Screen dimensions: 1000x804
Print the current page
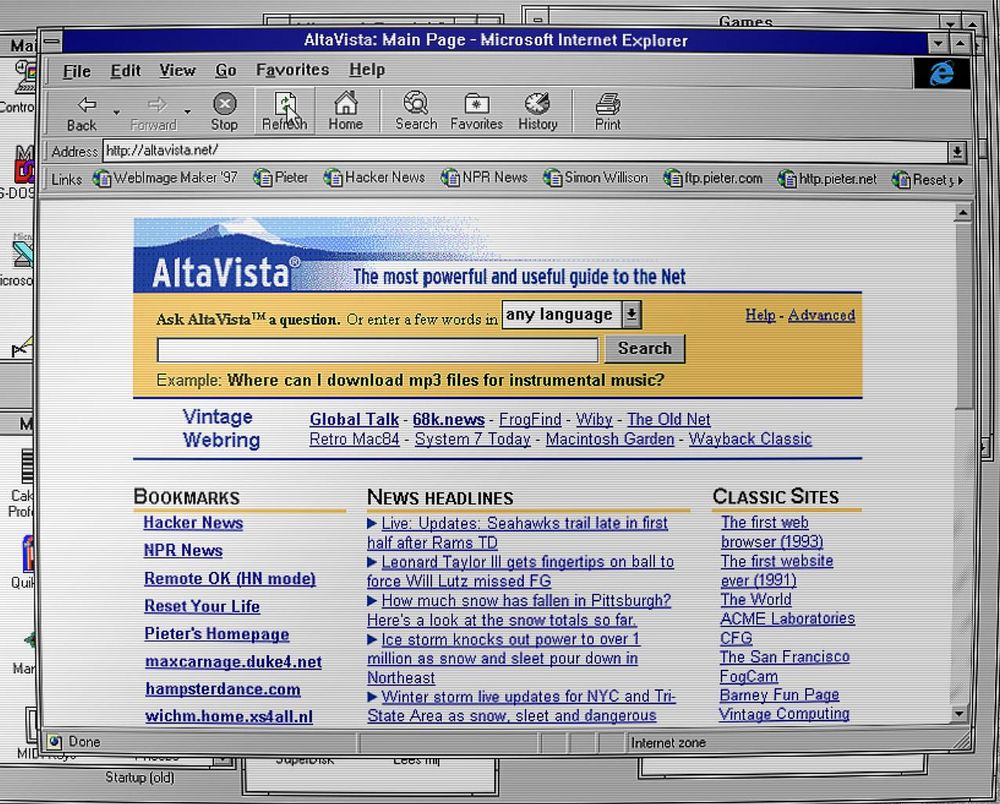point(608,112)
